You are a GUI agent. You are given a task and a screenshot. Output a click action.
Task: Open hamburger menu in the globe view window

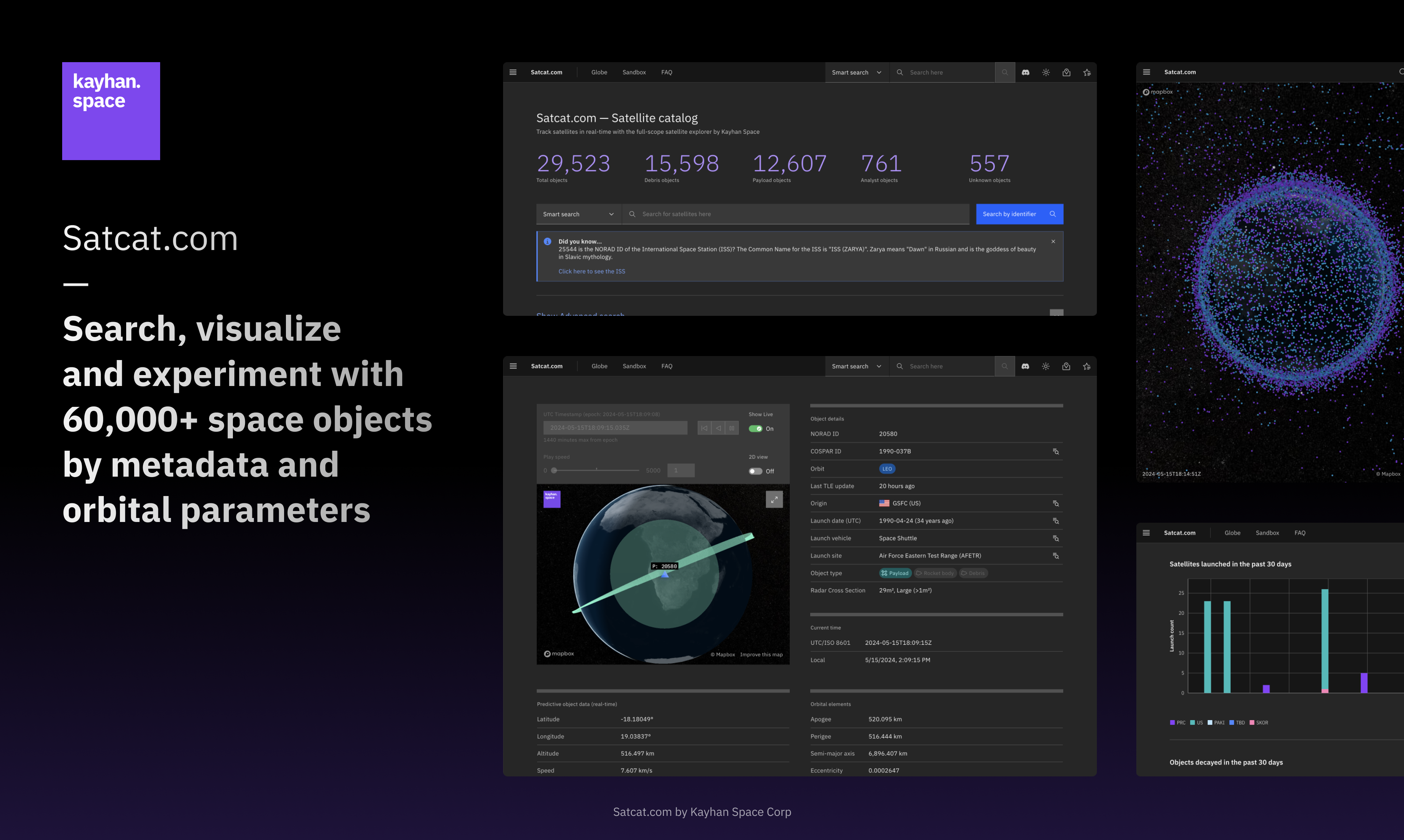(x=1146, y=72)
